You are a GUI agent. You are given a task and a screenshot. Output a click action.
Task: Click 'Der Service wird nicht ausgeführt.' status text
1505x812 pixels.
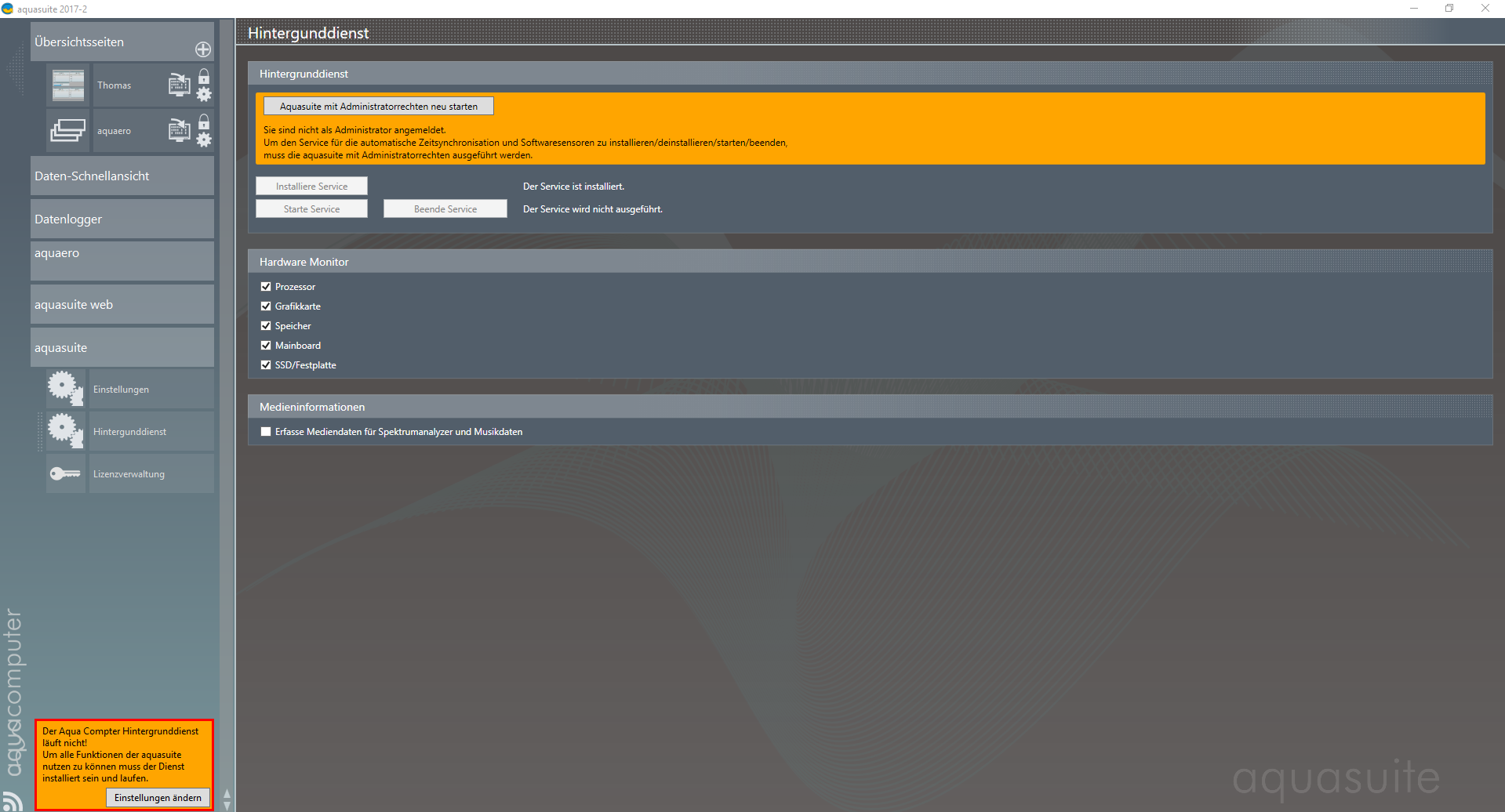(592, 209)
